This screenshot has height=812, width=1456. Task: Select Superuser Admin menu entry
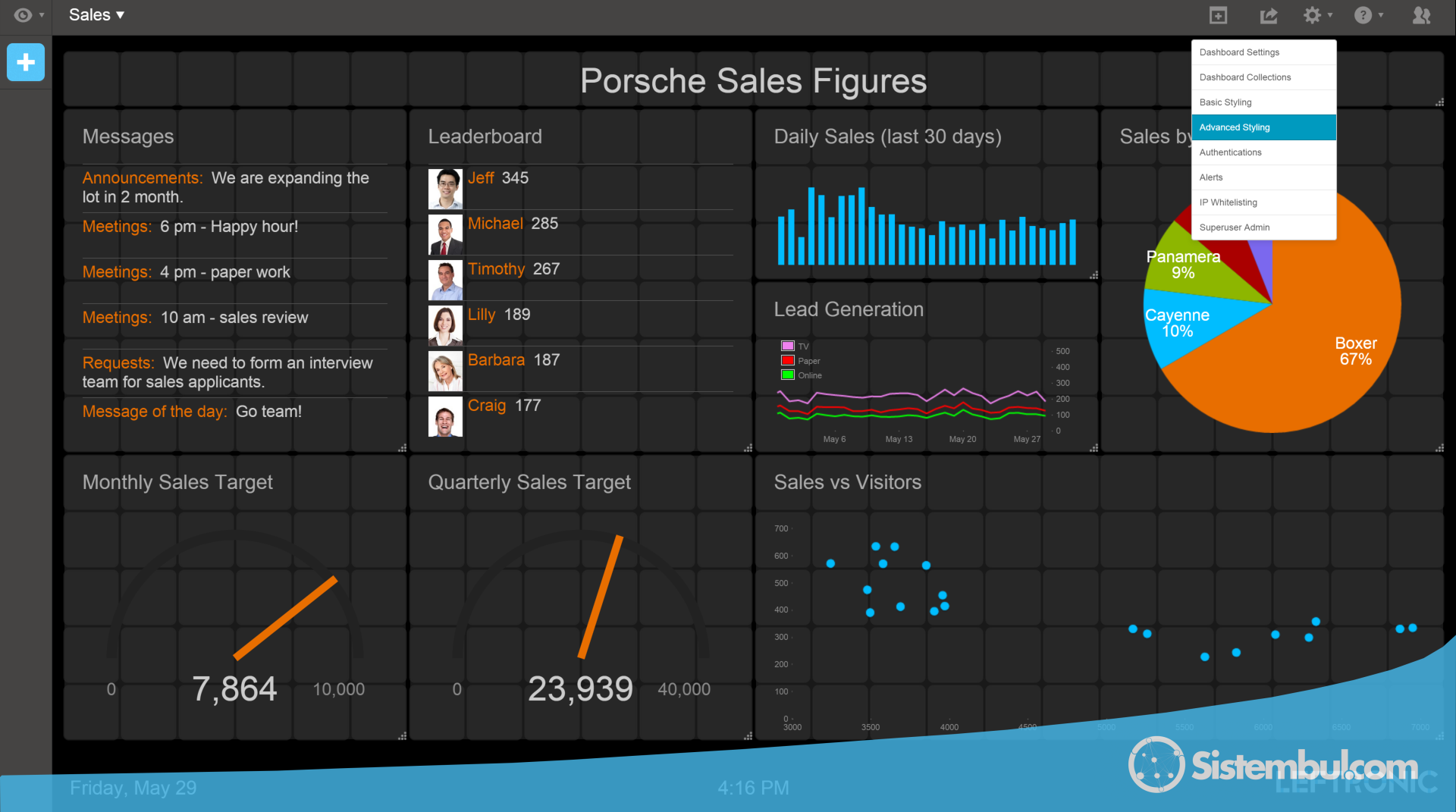1263,227
